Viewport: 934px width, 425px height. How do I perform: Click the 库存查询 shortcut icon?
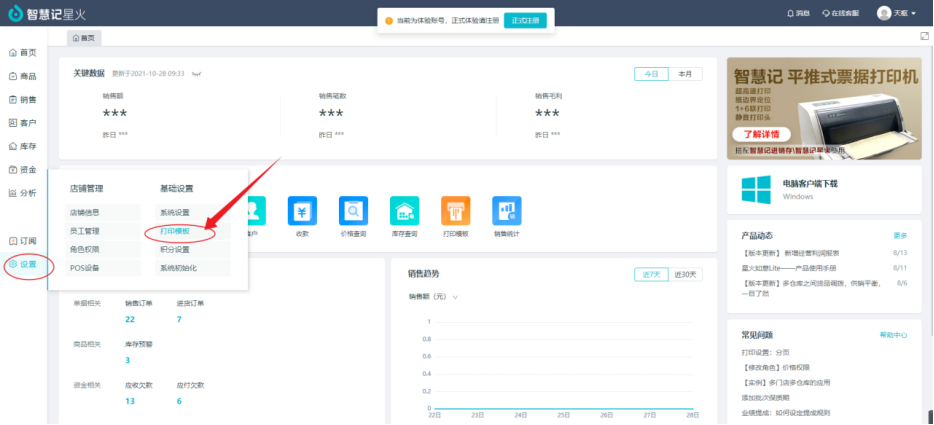click(404, 210)
